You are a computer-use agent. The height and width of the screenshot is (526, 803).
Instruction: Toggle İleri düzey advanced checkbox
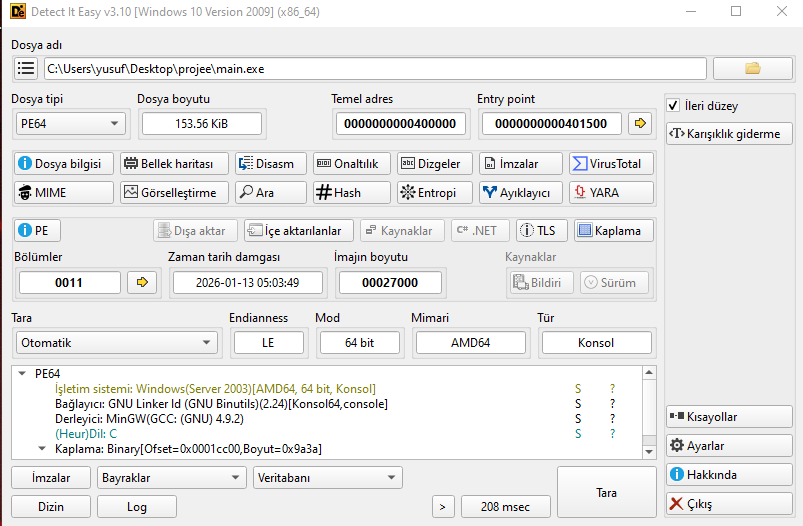(x=673, y=106)
